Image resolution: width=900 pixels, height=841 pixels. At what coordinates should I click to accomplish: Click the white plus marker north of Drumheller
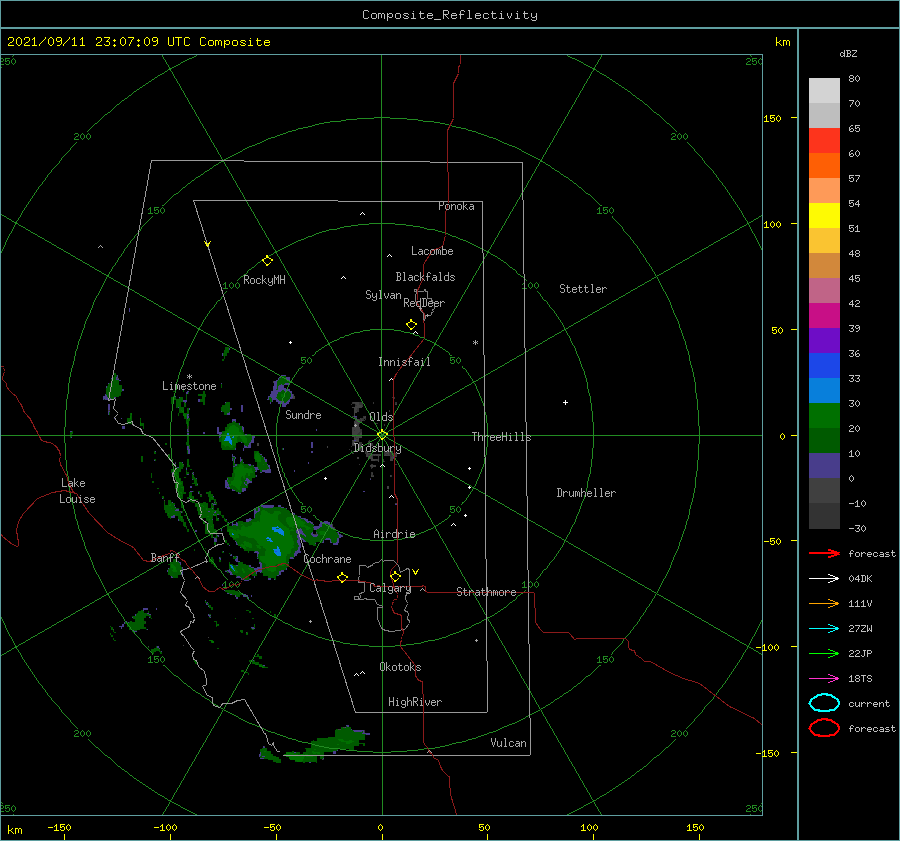tap(565, 402)
